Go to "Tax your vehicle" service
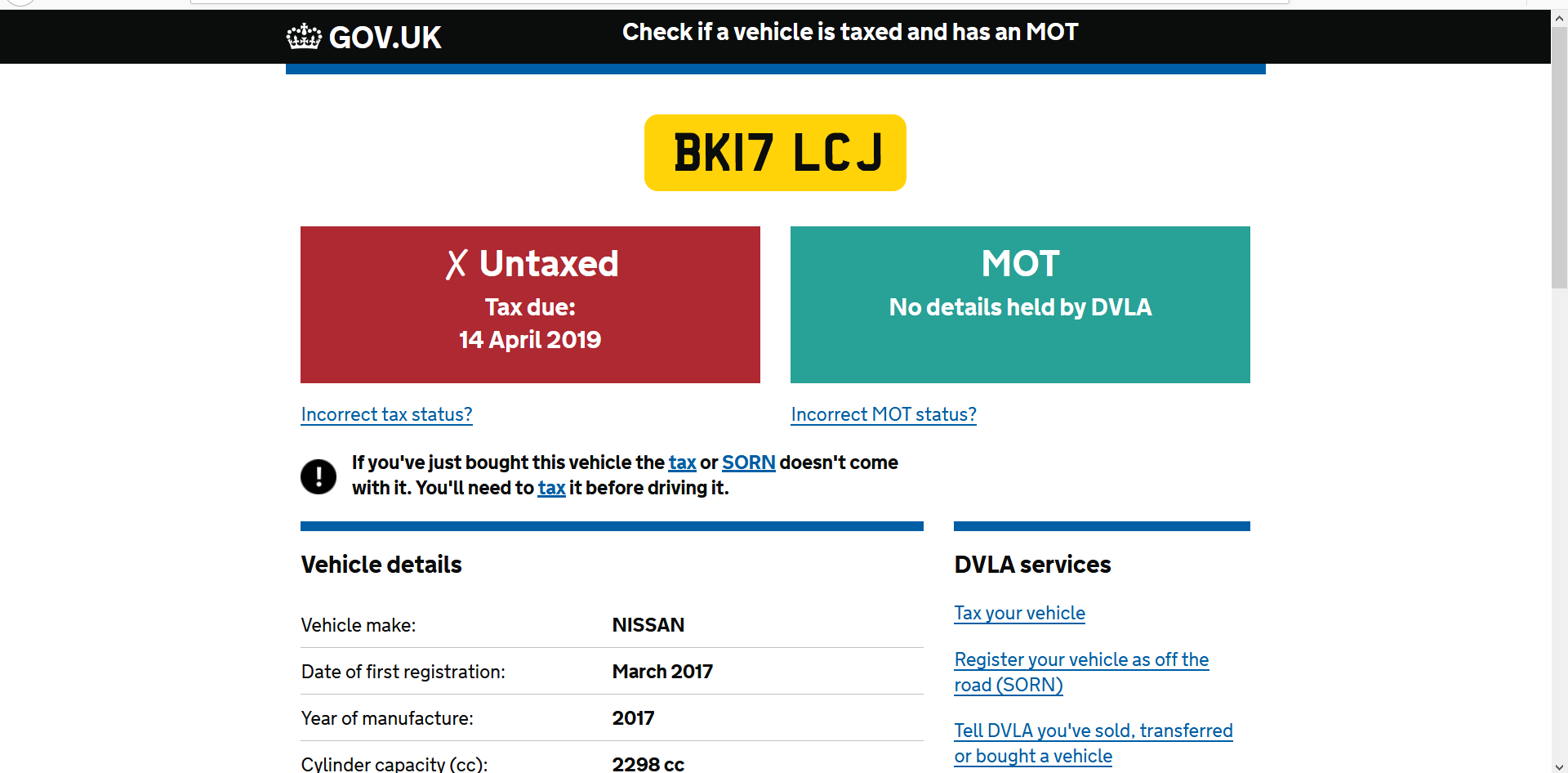This screenshot has height=773, width=1568. [x=1019, y=613]
